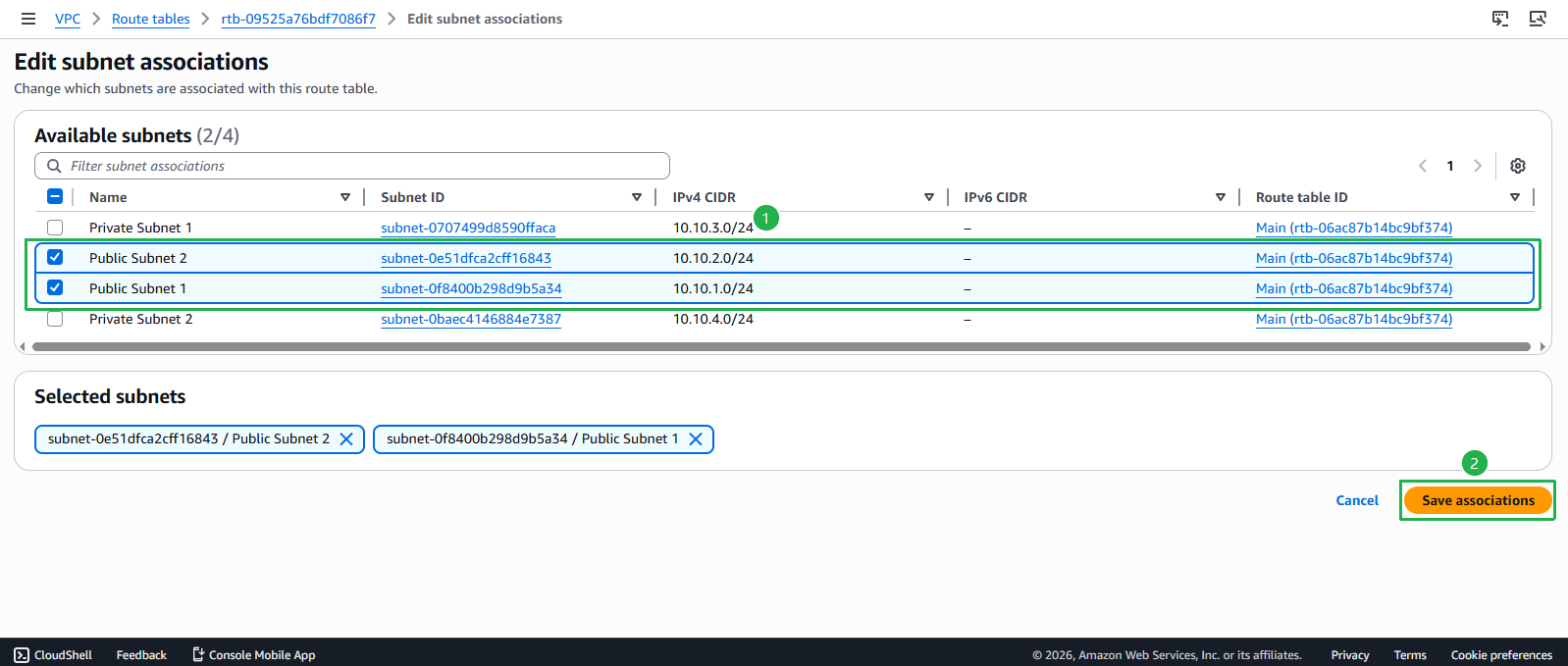Viewport: 1568px width, 666px height.
Task: Click the rightmost top-right console panel icon
Action: 1538,19
